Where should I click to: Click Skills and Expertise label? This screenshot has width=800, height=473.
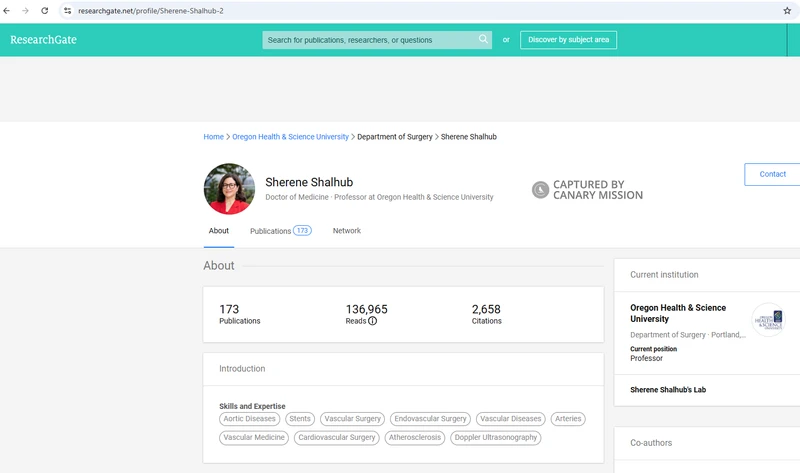tap(252, 406)
